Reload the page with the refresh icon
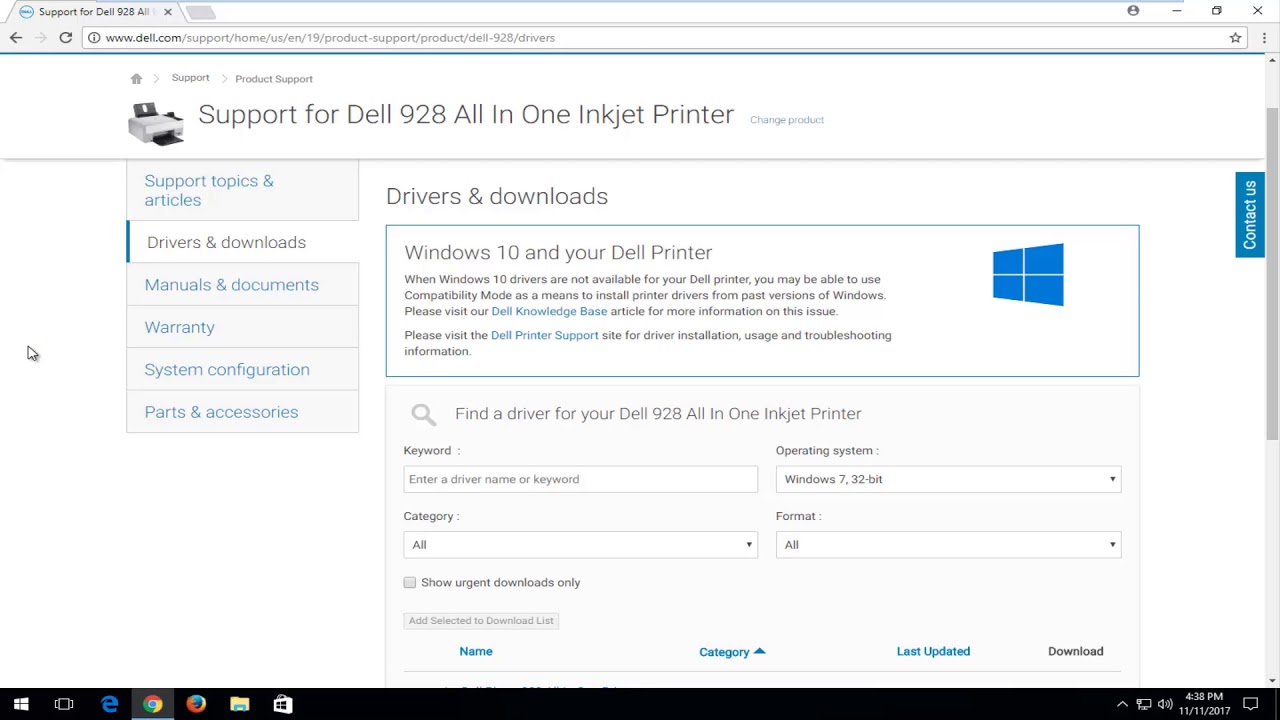This screenshot has height=720, width=1280. point(66,38)
